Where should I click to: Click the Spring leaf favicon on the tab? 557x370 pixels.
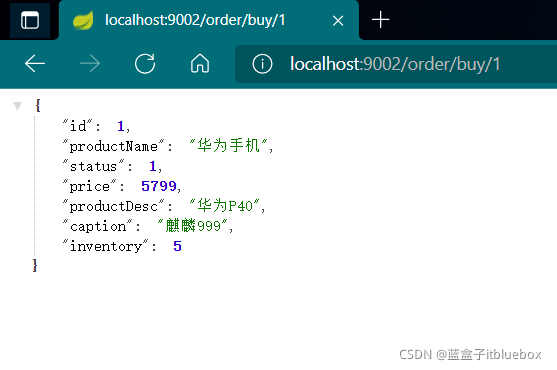pyautogui.click(x=83, y=20)
